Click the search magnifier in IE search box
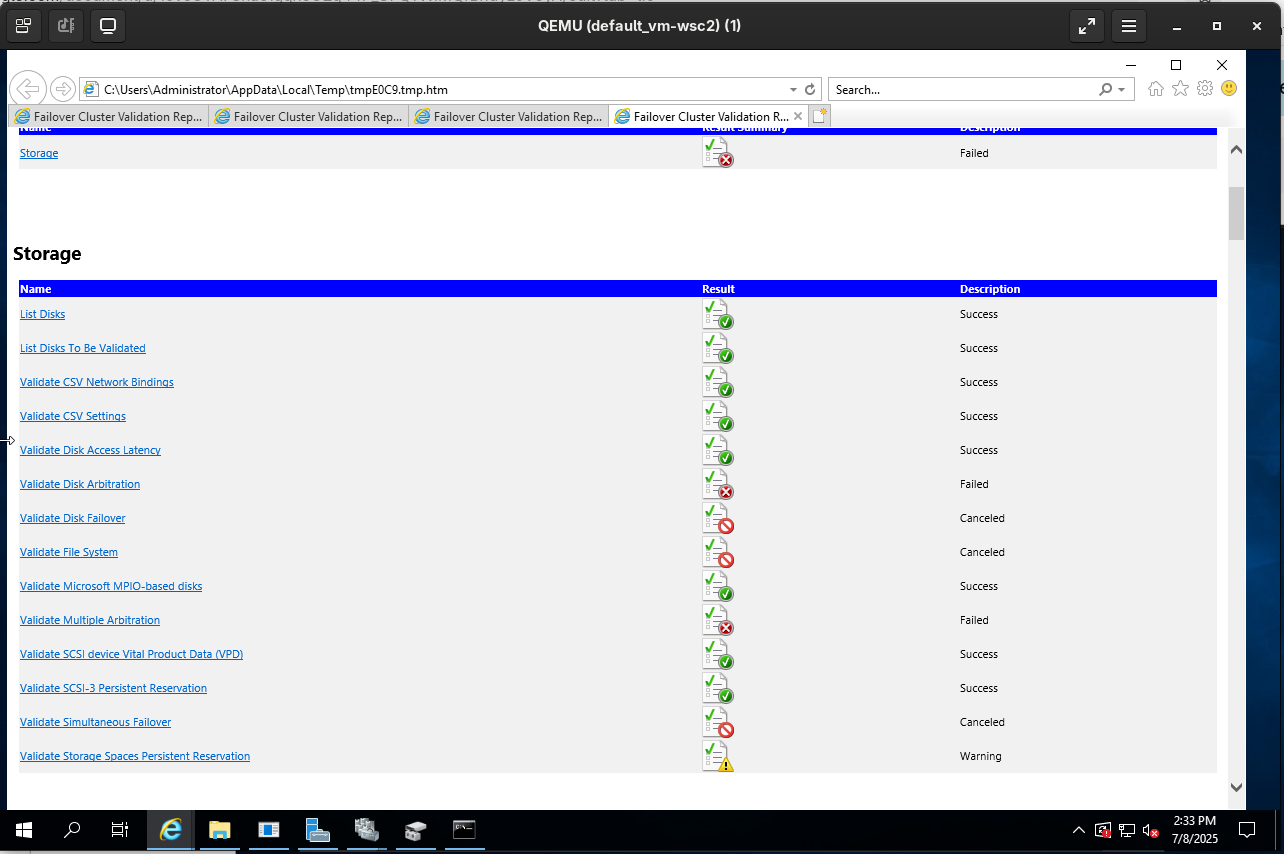This screenshot has width=1284, height=854. pyautogui.click(x=1105, y=89)
